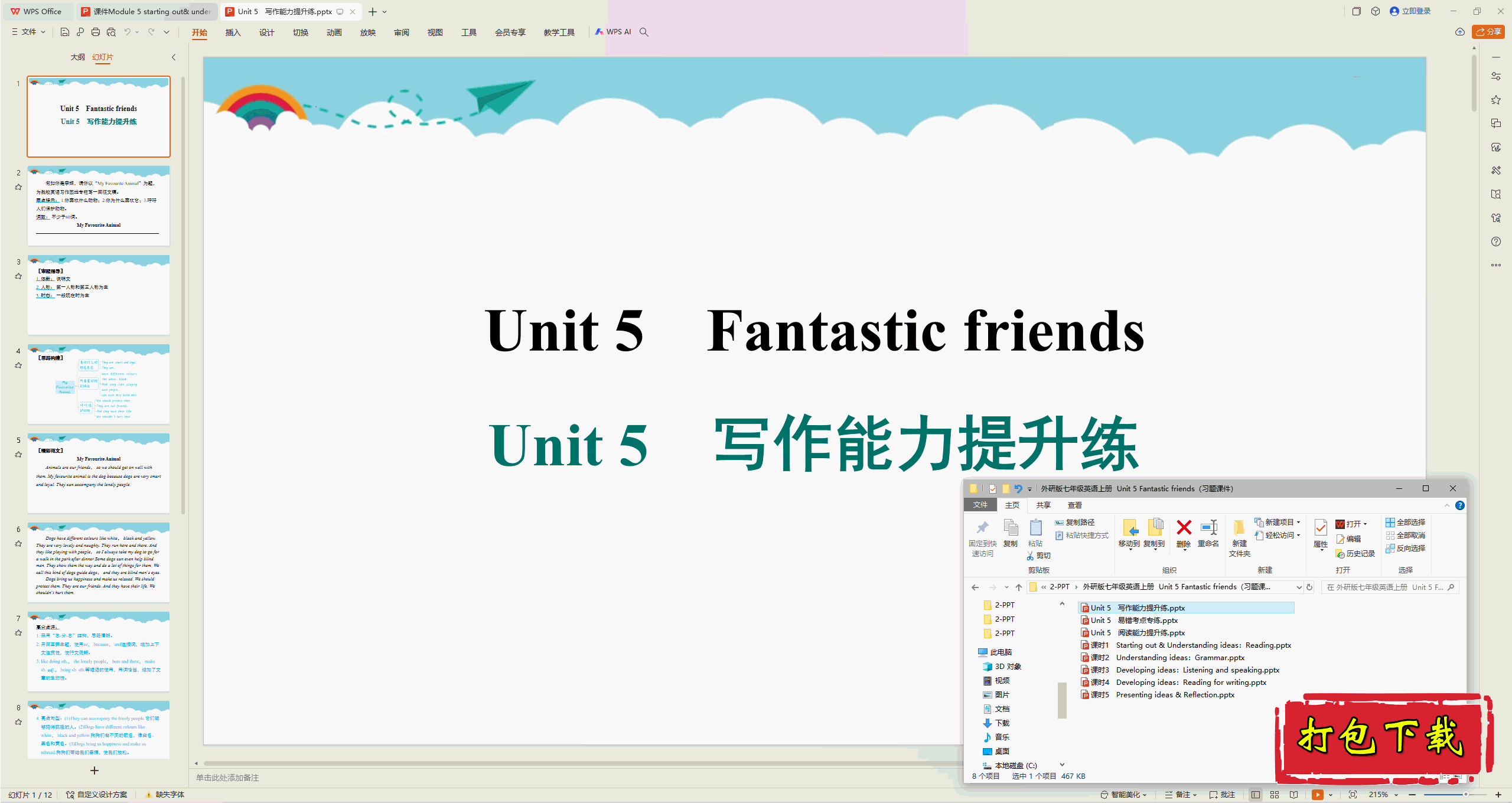Click the fit-to-window icon in status bar
This screenshot has width=1512, height=803.
[1353, 795]
